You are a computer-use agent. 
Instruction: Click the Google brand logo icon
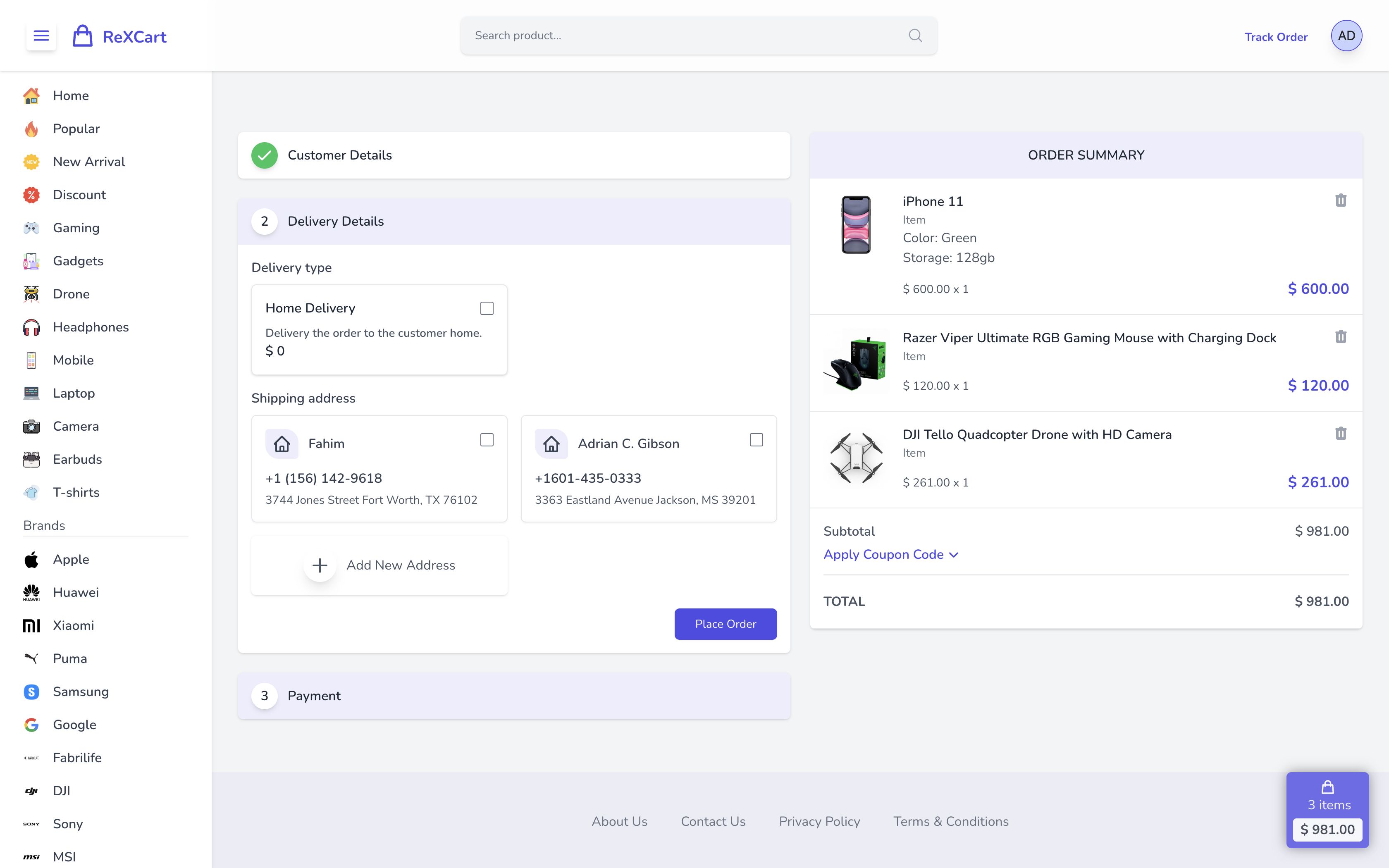pyautogui.click(x=31, y=725)
